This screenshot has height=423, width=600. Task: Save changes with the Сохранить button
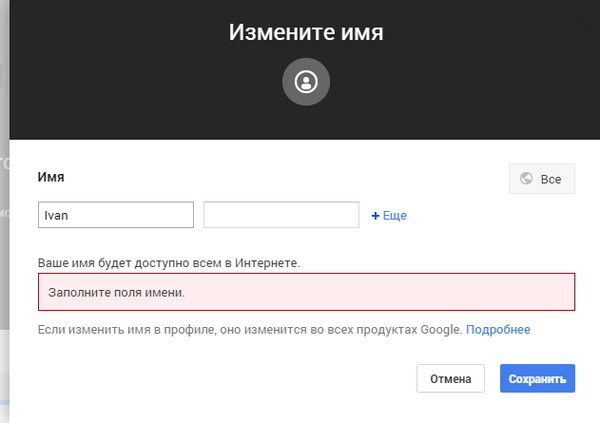[x=537, y=379]
